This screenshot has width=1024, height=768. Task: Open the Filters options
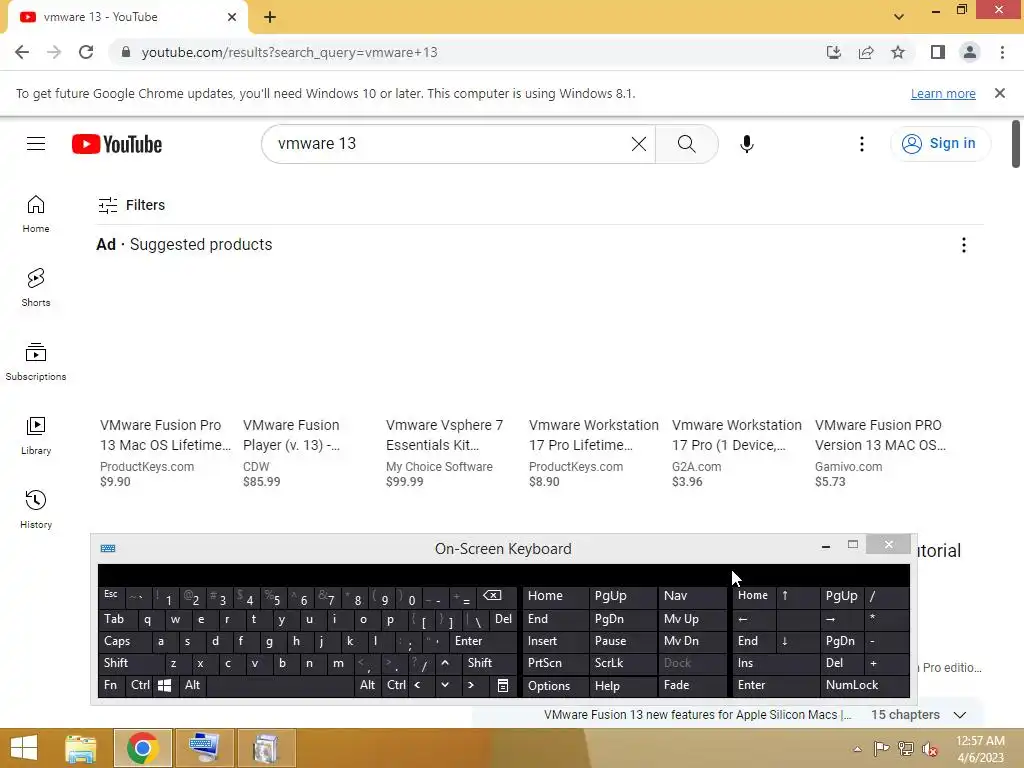(131, 205)
